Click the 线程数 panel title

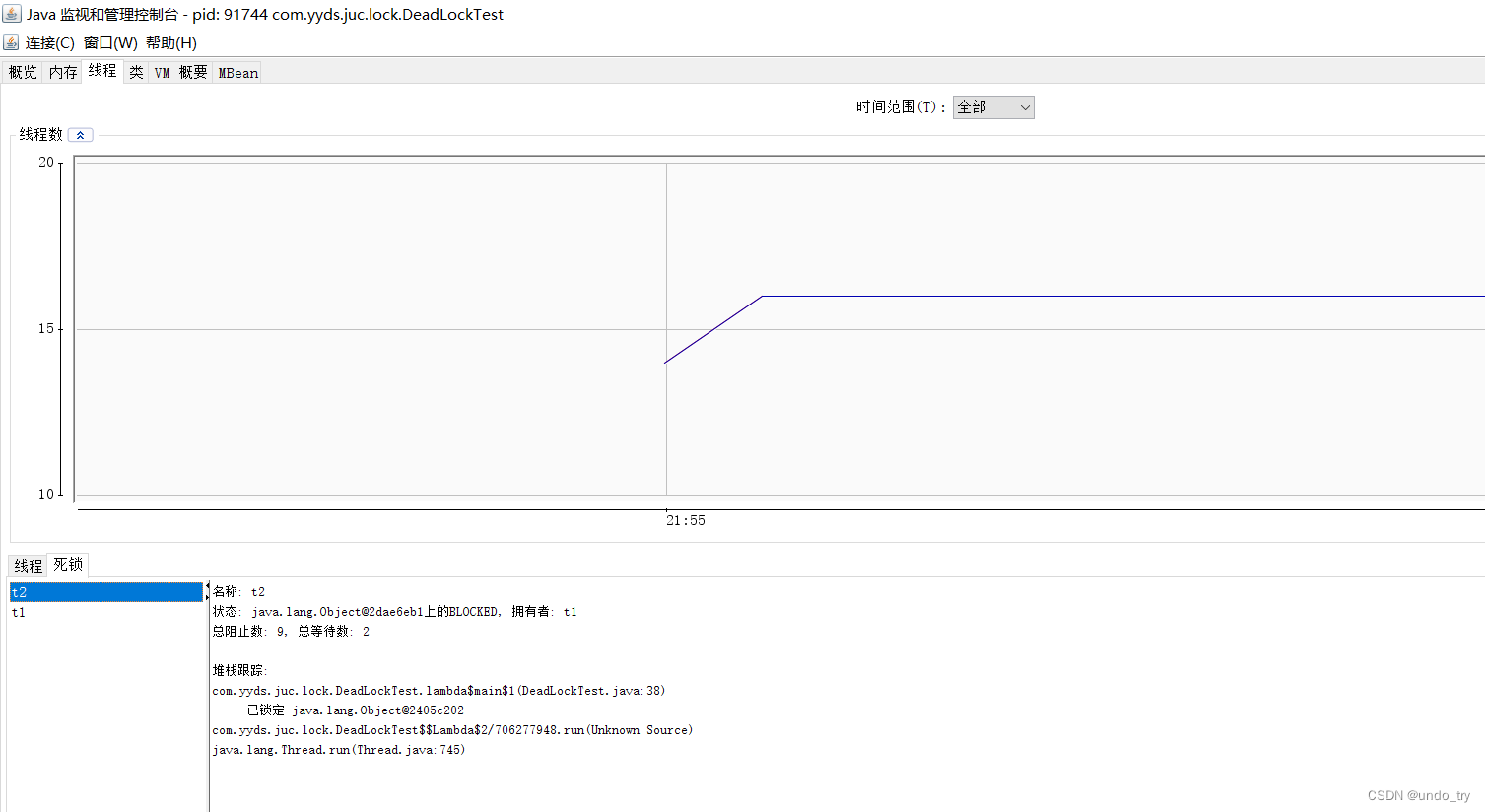coord(40,135)
